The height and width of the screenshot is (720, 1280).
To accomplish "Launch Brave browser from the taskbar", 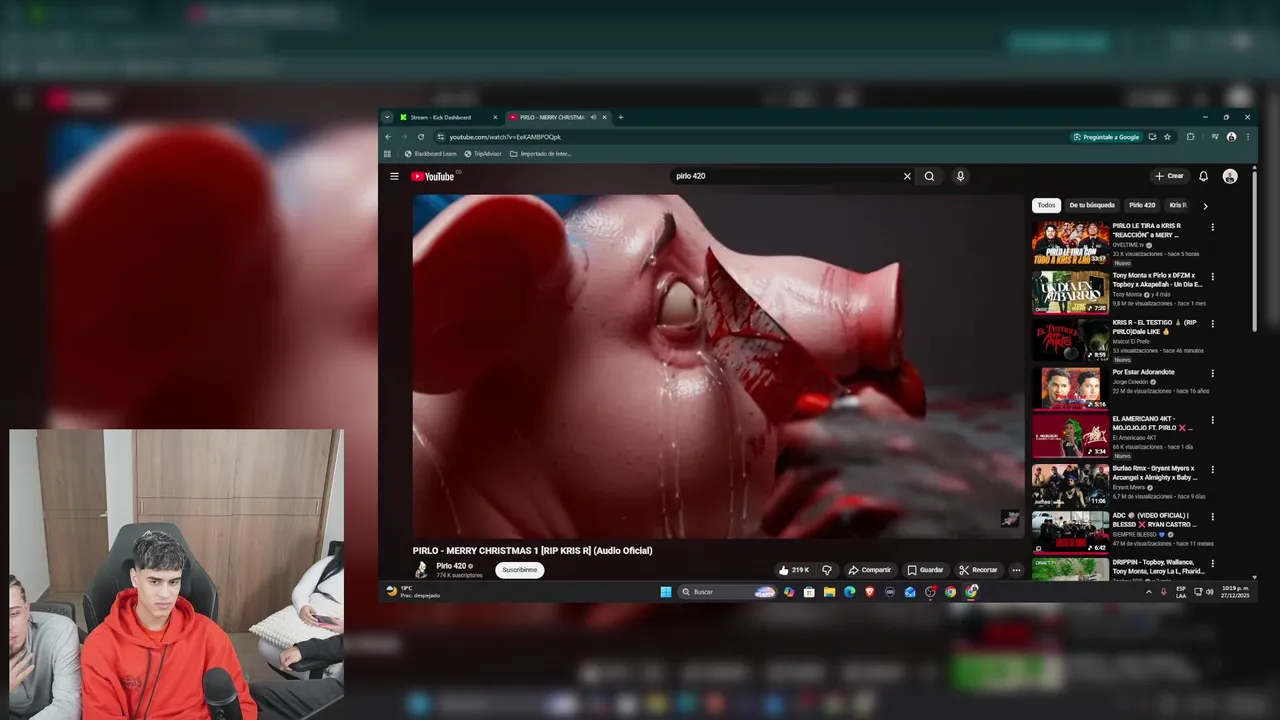I will pyautogui.click(x=869, y=592).
